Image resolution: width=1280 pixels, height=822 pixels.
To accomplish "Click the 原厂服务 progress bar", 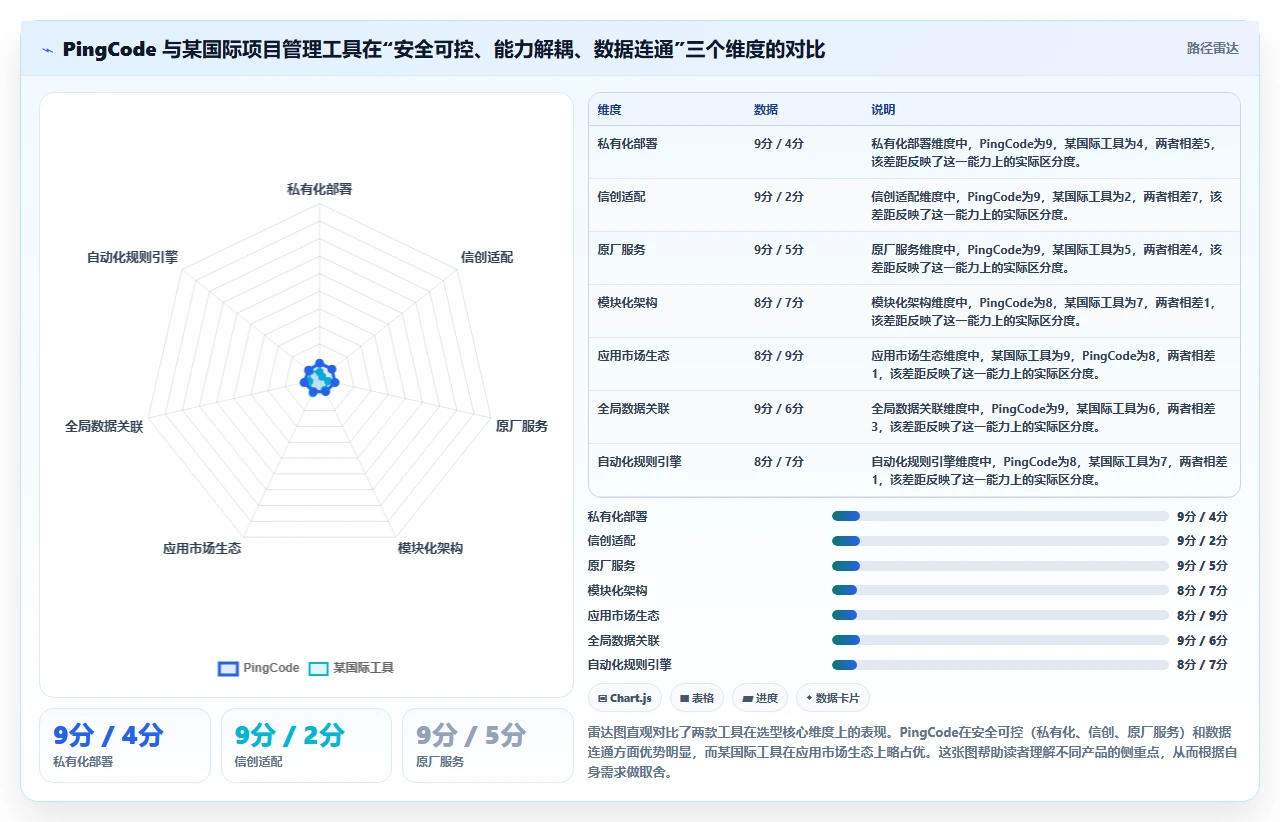I will point(1000,566).
